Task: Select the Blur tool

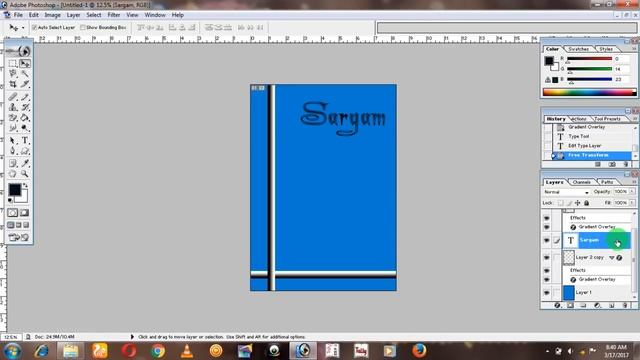Action: pyautogui.click(x=13, y=128)
